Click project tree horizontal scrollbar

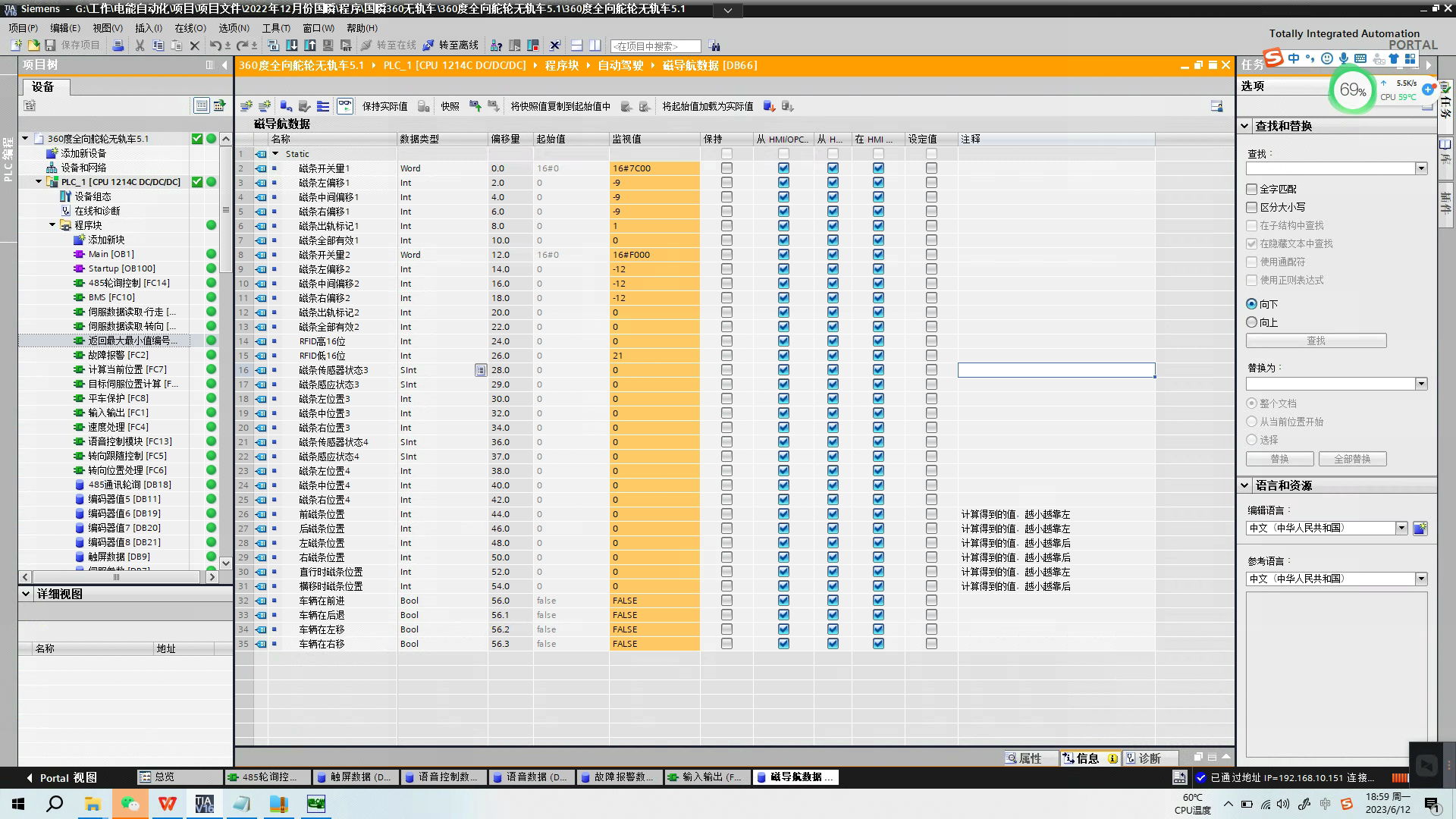pos(117,577)
